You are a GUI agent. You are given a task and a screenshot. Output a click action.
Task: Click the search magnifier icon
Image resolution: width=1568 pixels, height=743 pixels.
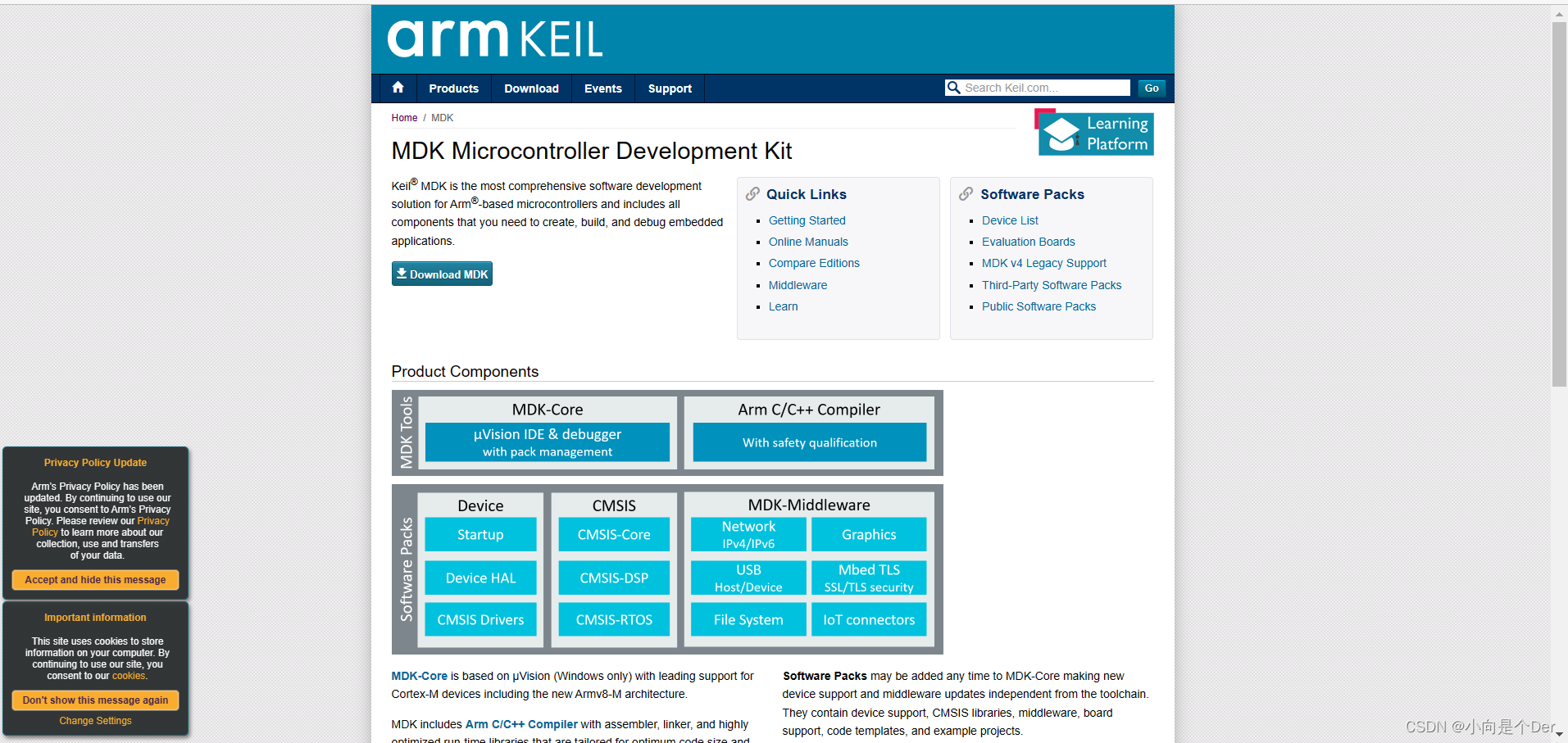[953, 88]
